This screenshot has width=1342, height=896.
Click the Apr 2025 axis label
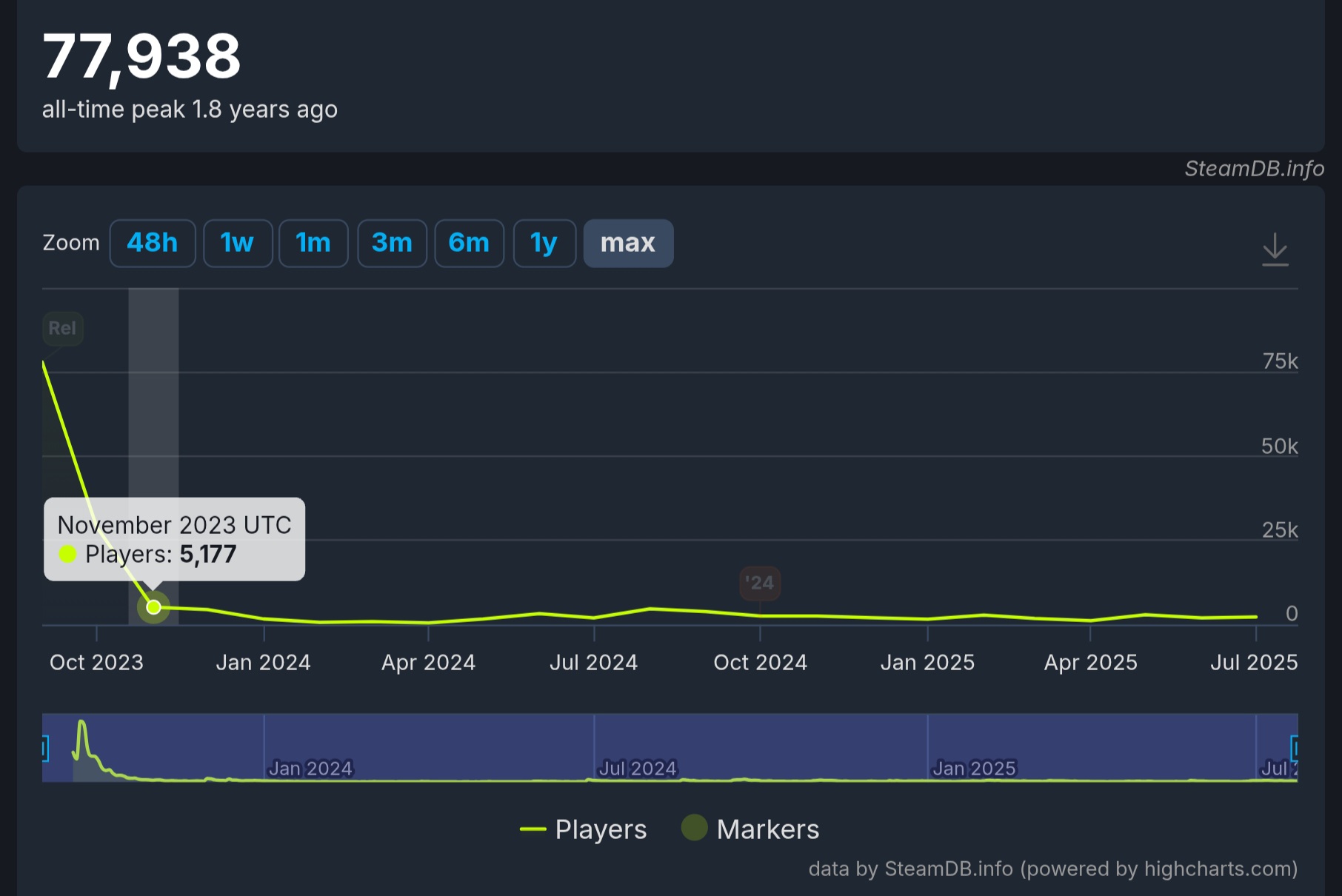click(x=1090, y=662)
